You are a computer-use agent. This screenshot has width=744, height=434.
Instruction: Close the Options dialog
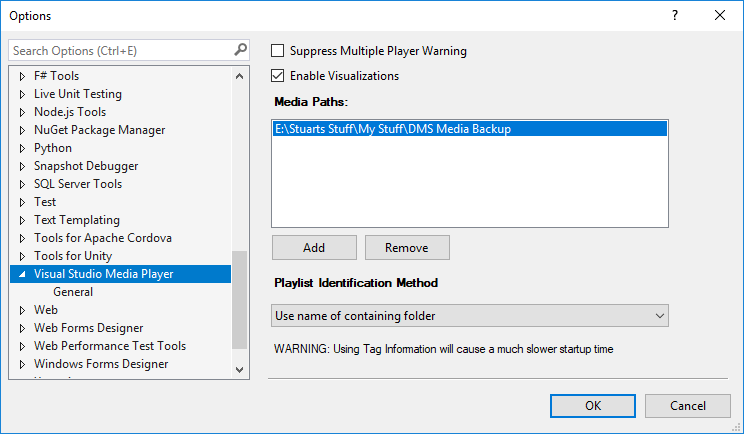[x=720, y=15]
